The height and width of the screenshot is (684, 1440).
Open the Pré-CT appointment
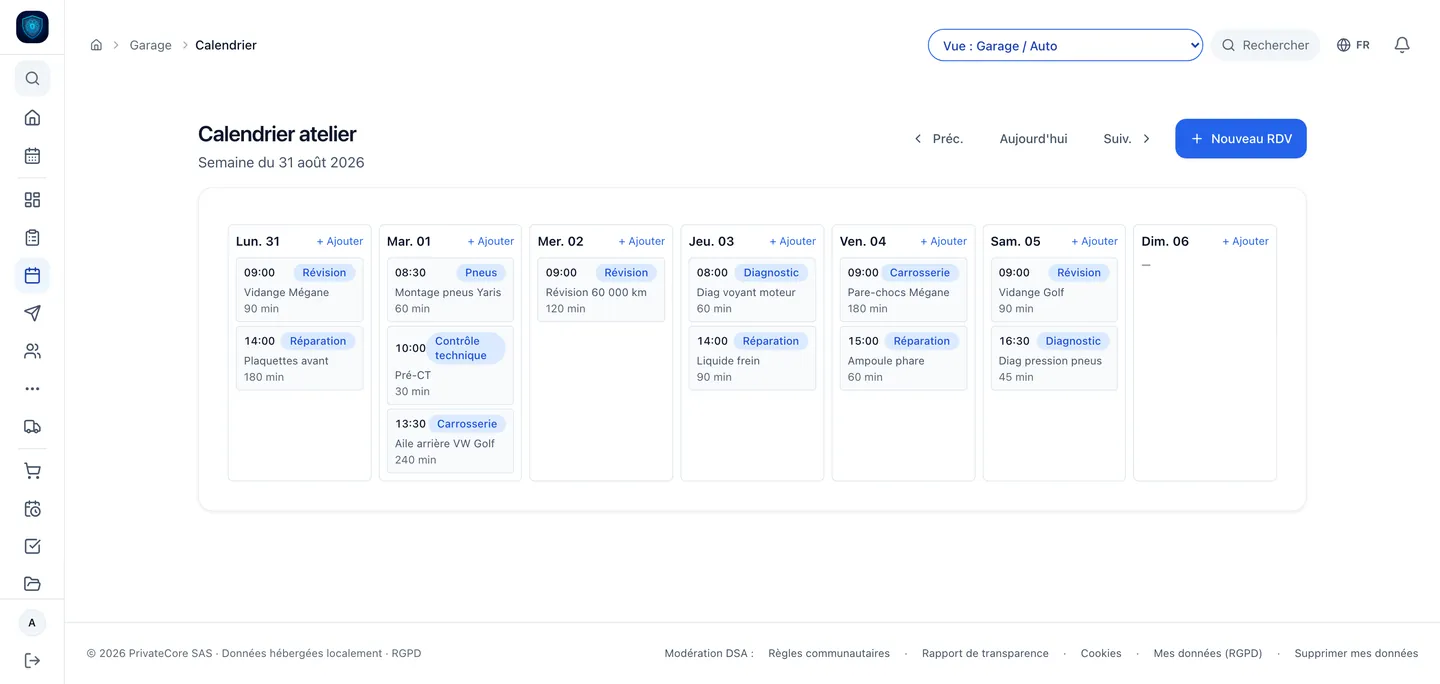(450, 365)
